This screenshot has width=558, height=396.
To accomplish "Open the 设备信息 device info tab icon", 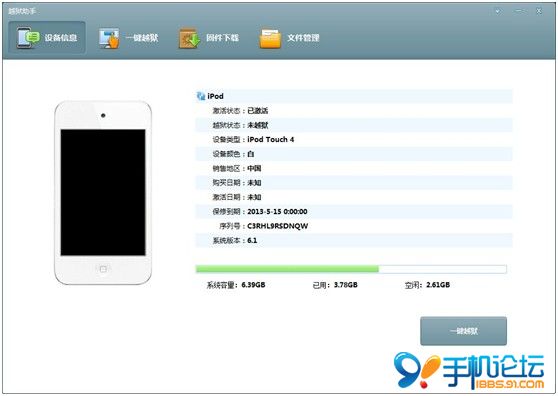I will tap(28, 37).
